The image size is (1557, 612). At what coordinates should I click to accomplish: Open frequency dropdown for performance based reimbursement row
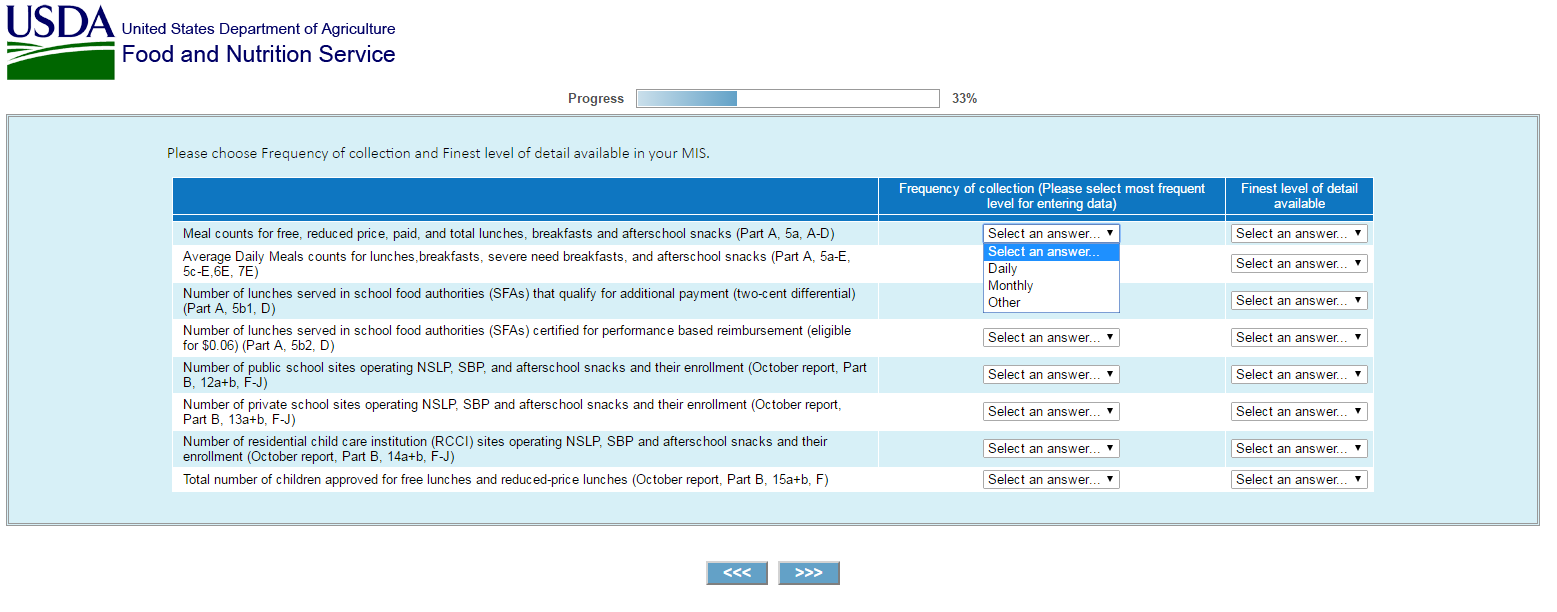click(x=1050, y=338)
